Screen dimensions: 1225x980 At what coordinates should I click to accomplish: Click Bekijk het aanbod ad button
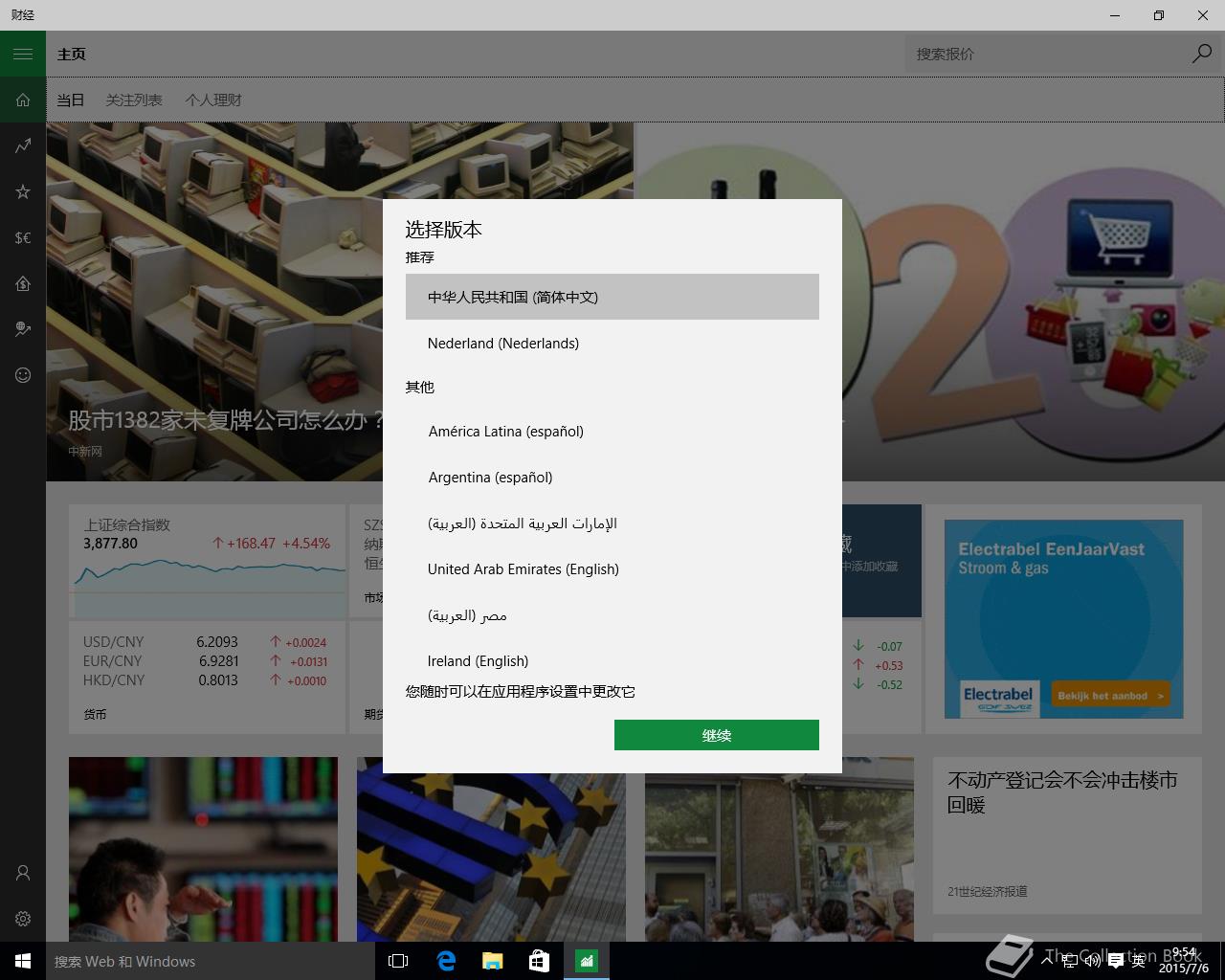pyautogui.click(x=1110, y=696)
